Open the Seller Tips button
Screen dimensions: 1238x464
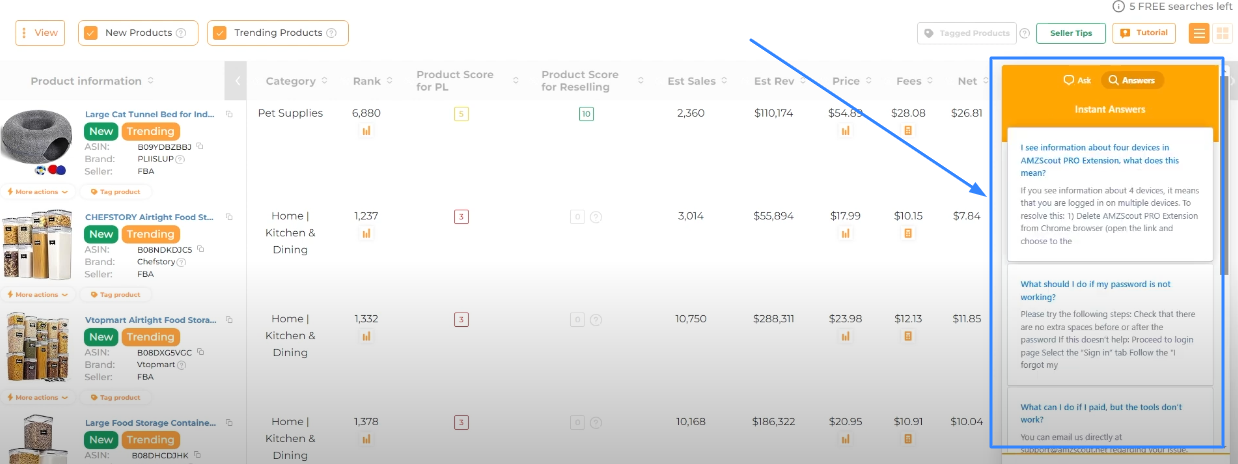tap(1071, 33)
